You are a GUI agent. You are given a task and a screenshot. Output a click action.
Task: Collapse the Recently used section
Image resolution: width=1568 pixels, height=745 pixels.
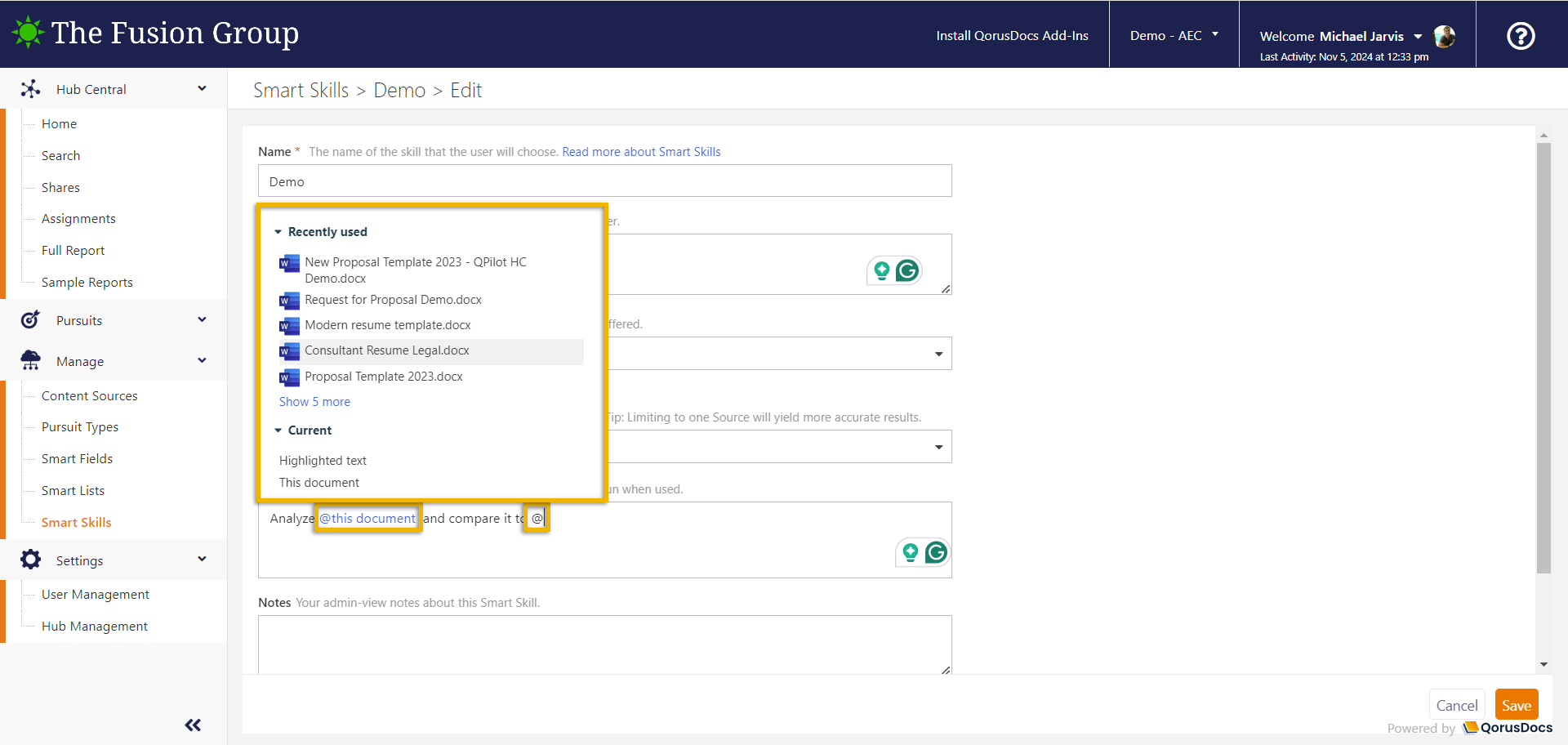tap(278, 232)
